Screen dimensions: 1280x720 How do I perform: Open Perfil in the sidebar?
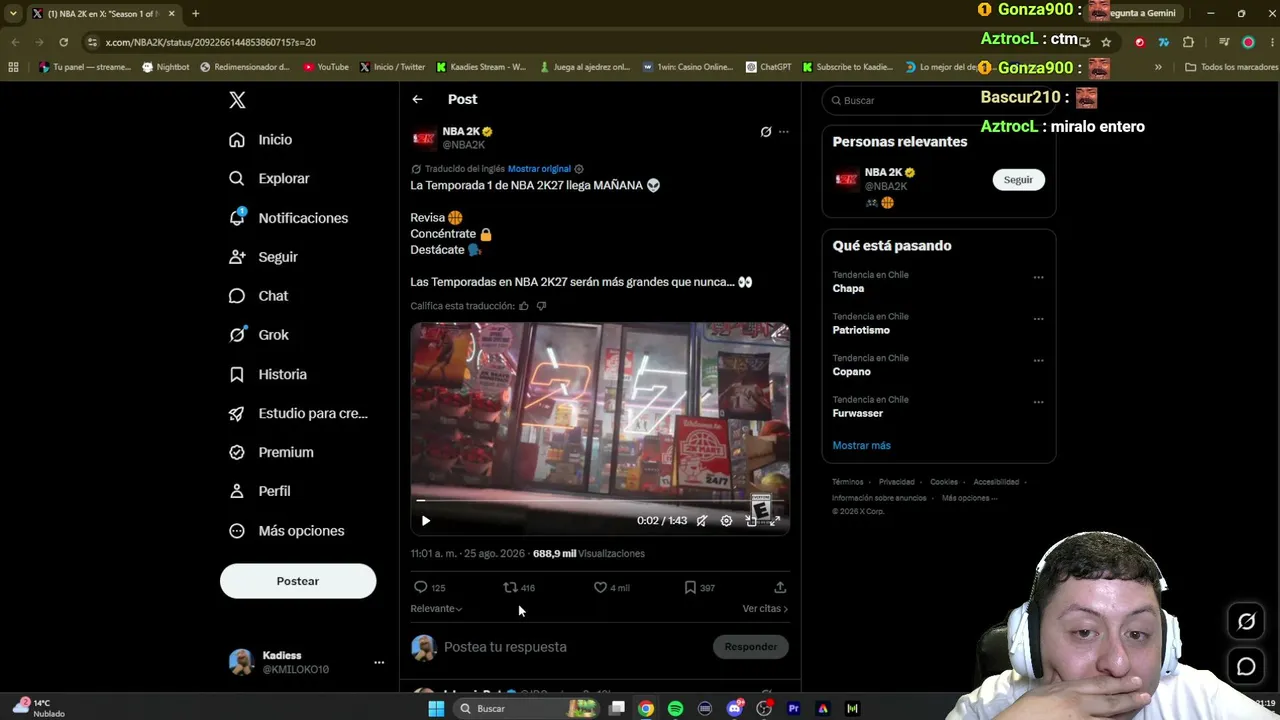click(x=259, y=491)
